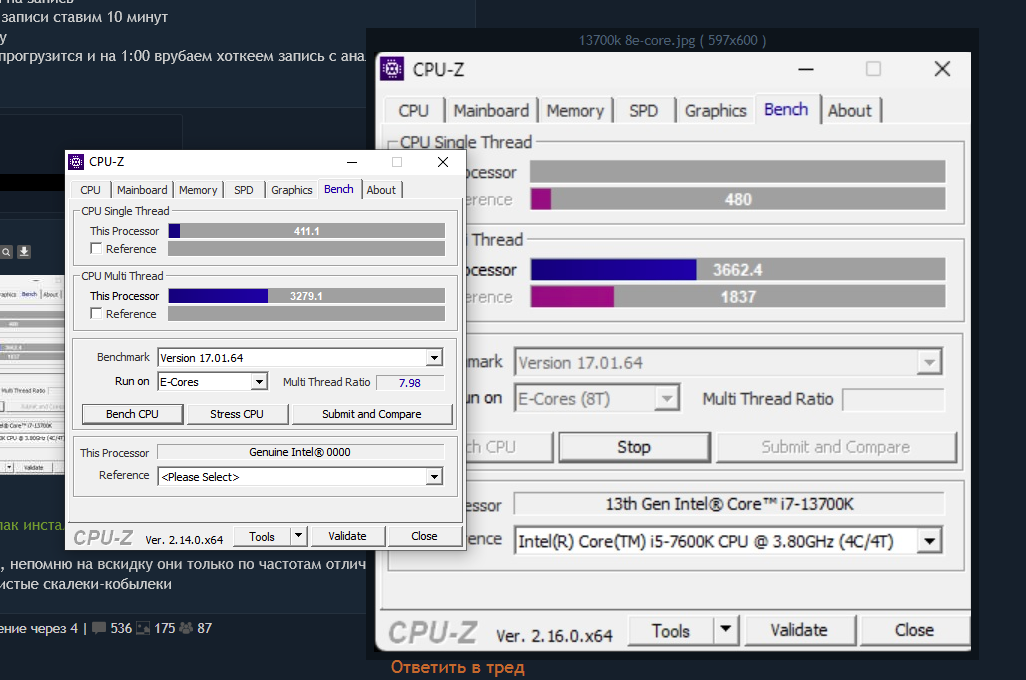Click the magnifier zoom icon on the left thumbnail

[x=7, y=252]
